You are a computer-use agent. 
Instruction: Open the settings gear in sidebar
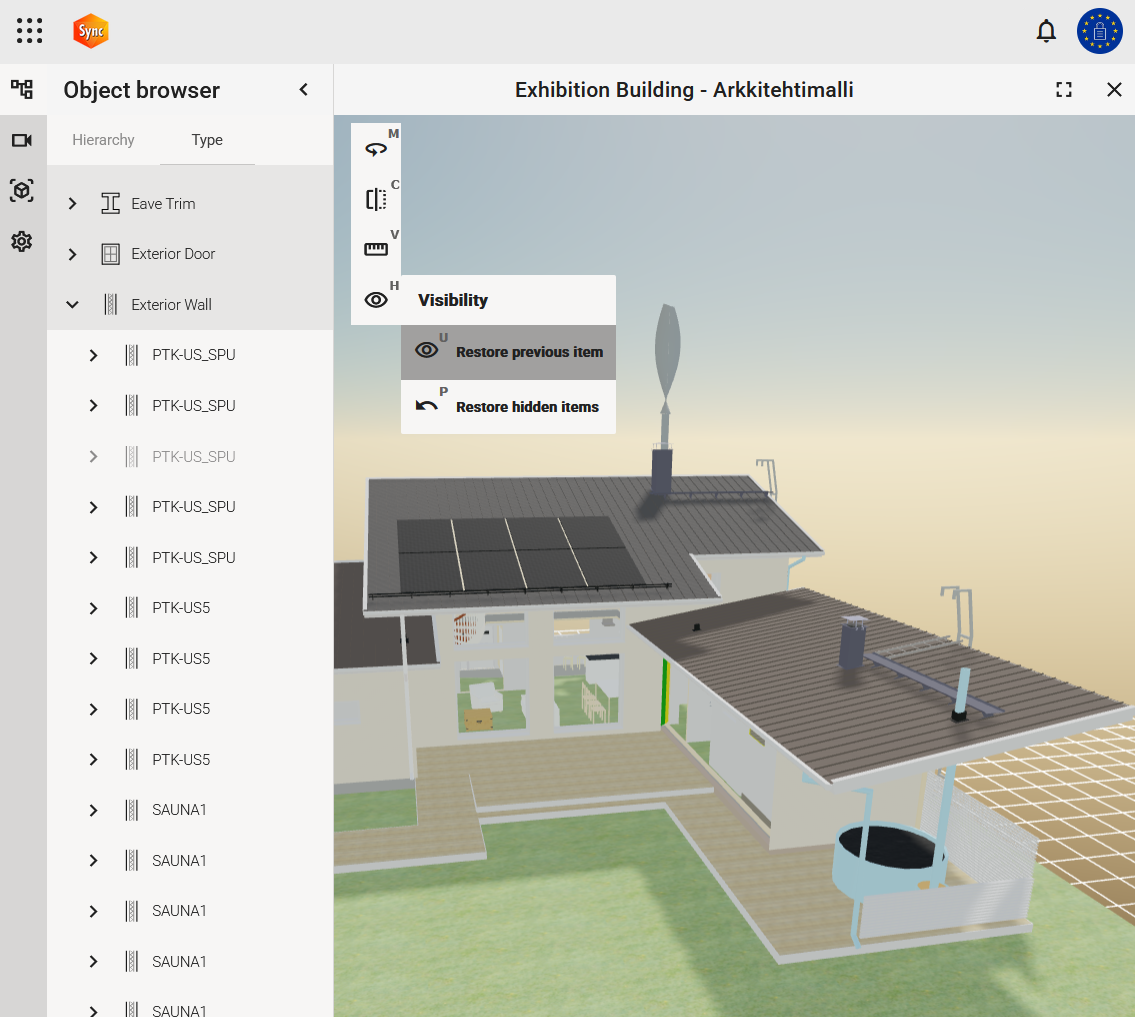point(22,241)
